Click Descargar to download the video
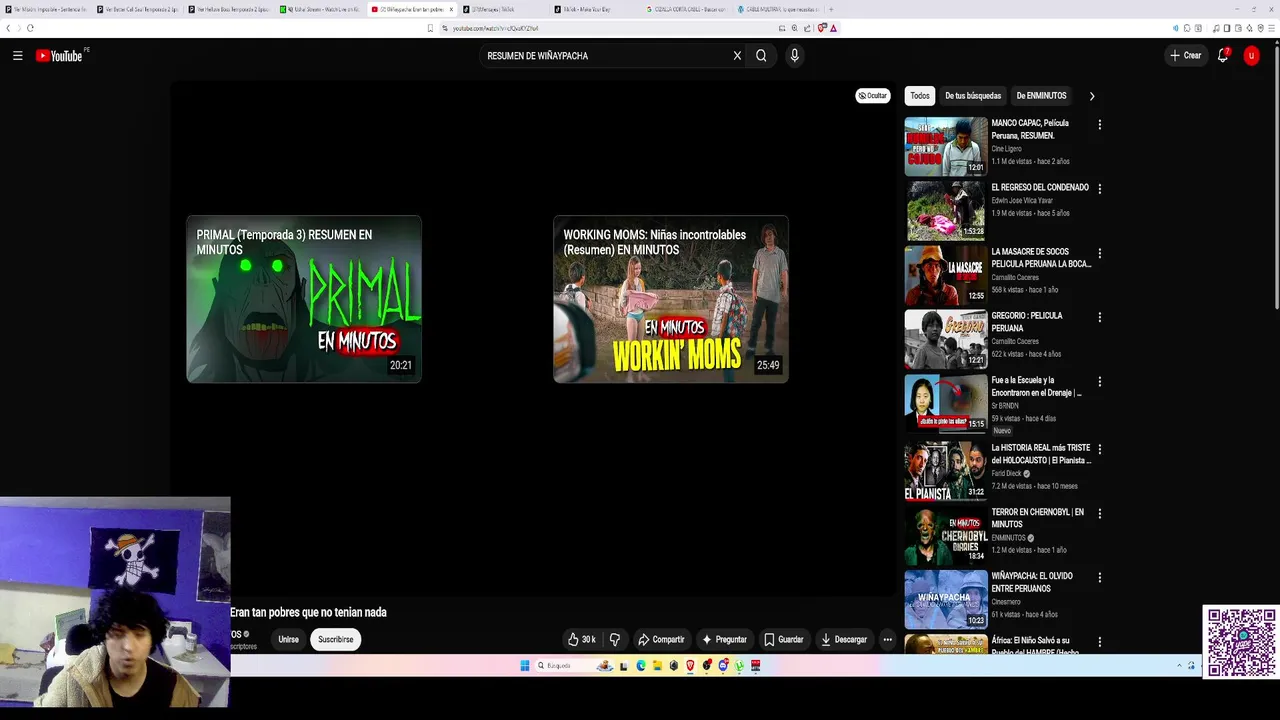Screen dimensions: 1280x720 [843, 639]
